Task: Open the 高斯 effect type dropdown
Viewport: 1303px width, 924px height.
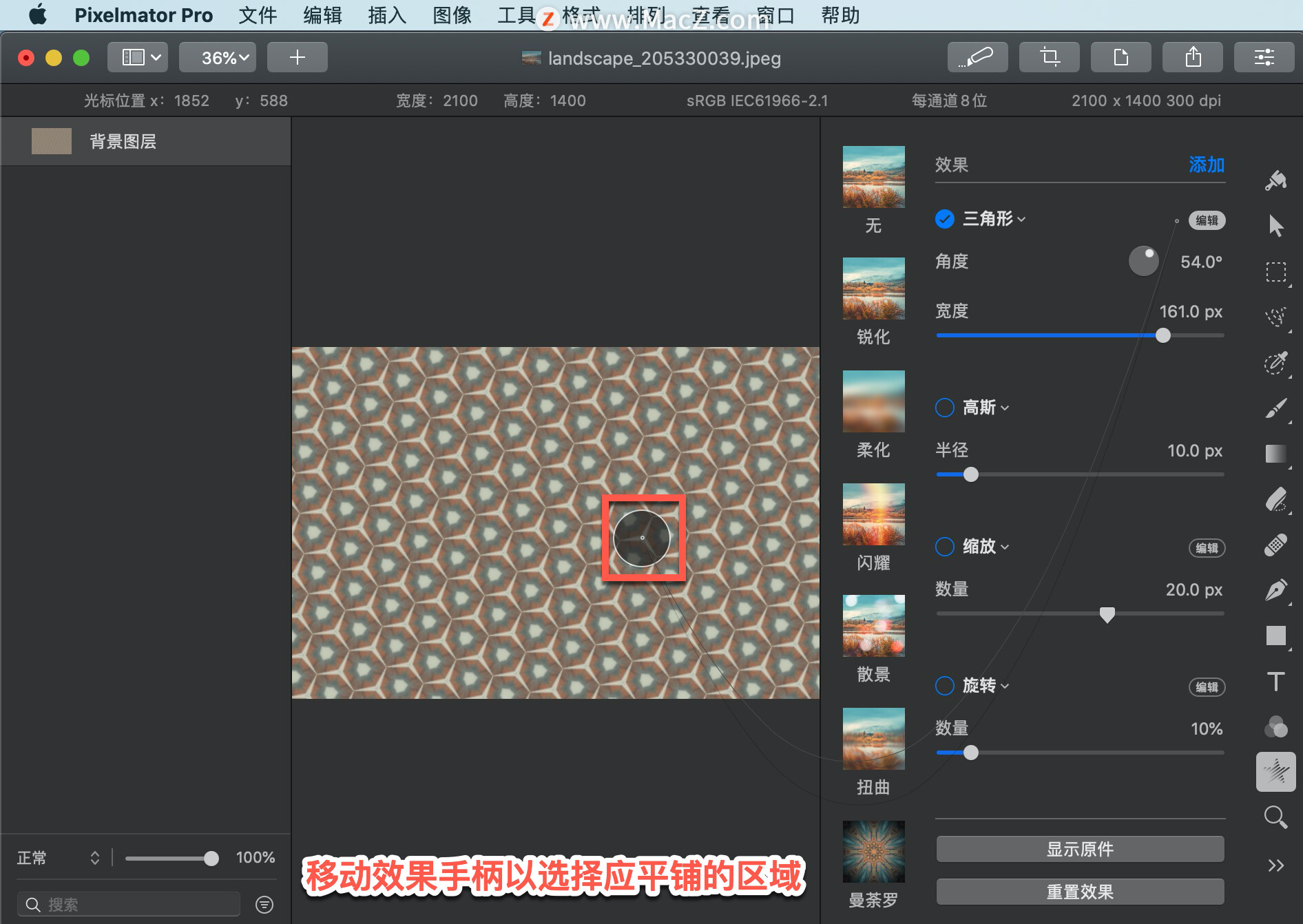Action: tap(986, 408)
